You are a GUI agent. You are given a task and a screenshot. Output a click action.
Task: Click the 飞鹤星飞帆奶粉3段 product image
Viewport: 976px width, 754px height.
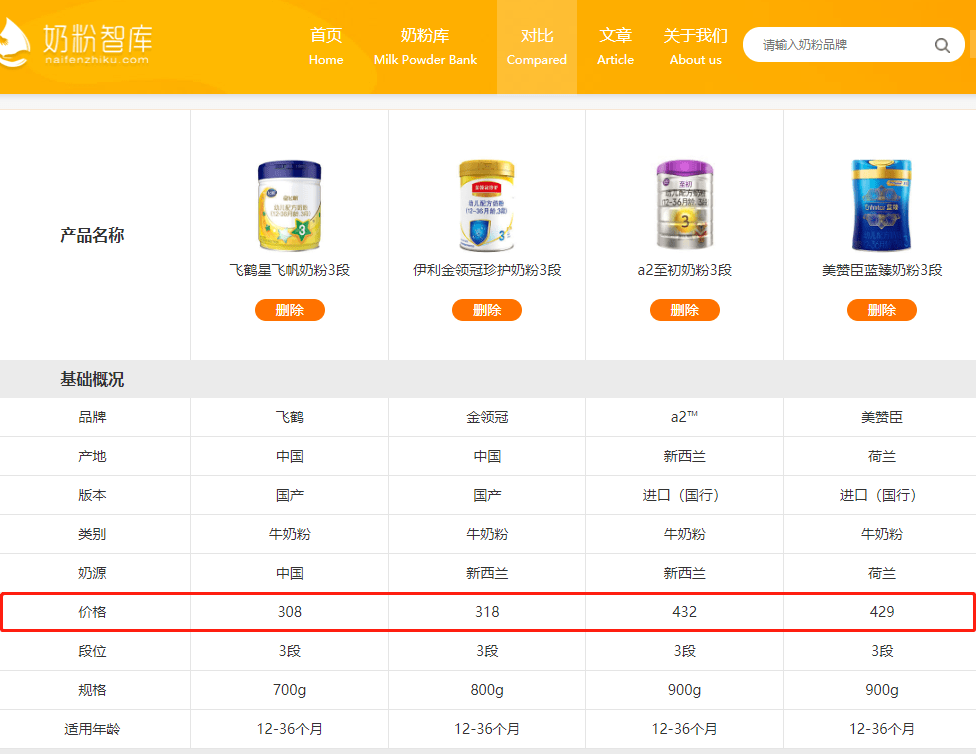coord(289,205)
